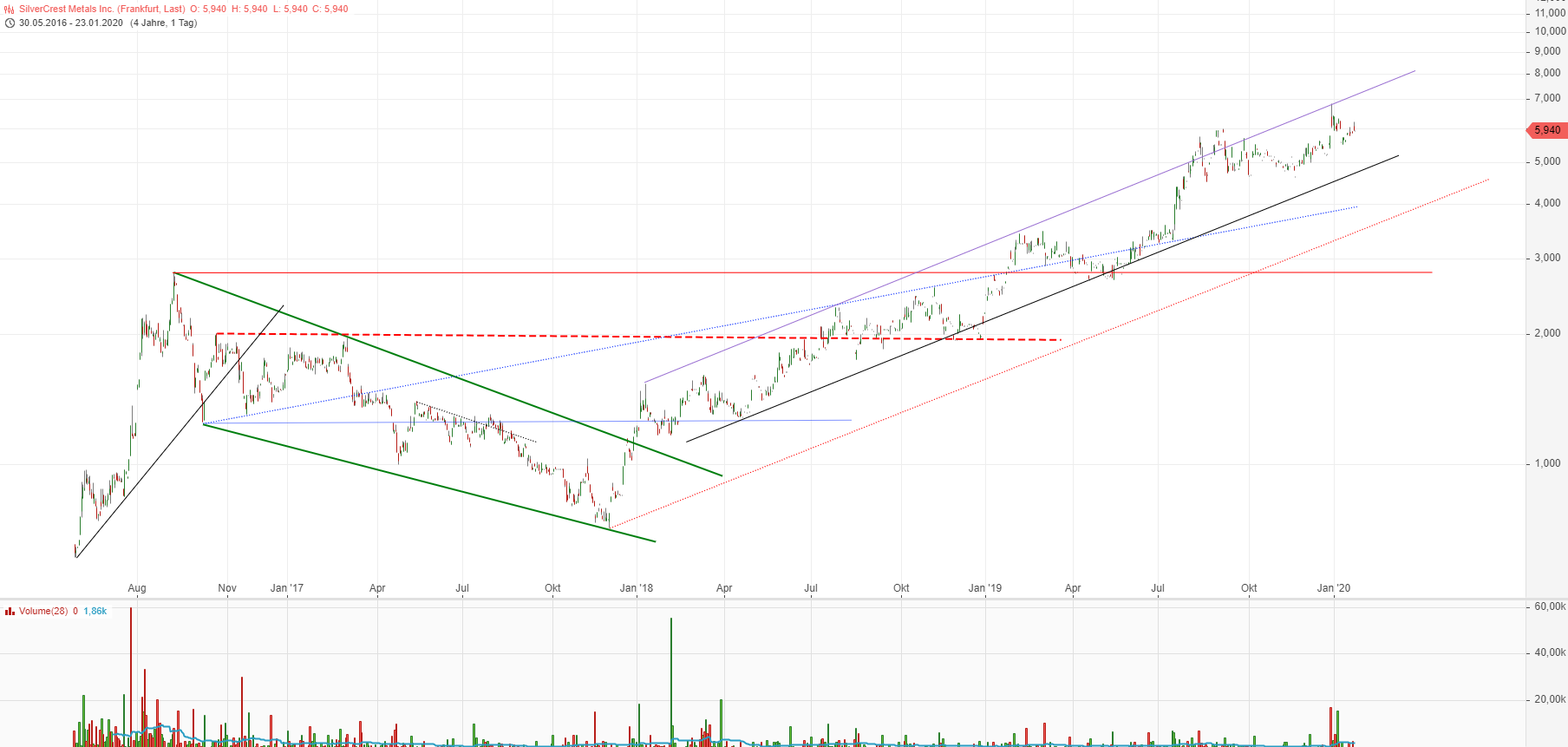The image size is (1568, 747).
Task: Click the Volume bar-chart indicator icon
Action: coord(10,612)
